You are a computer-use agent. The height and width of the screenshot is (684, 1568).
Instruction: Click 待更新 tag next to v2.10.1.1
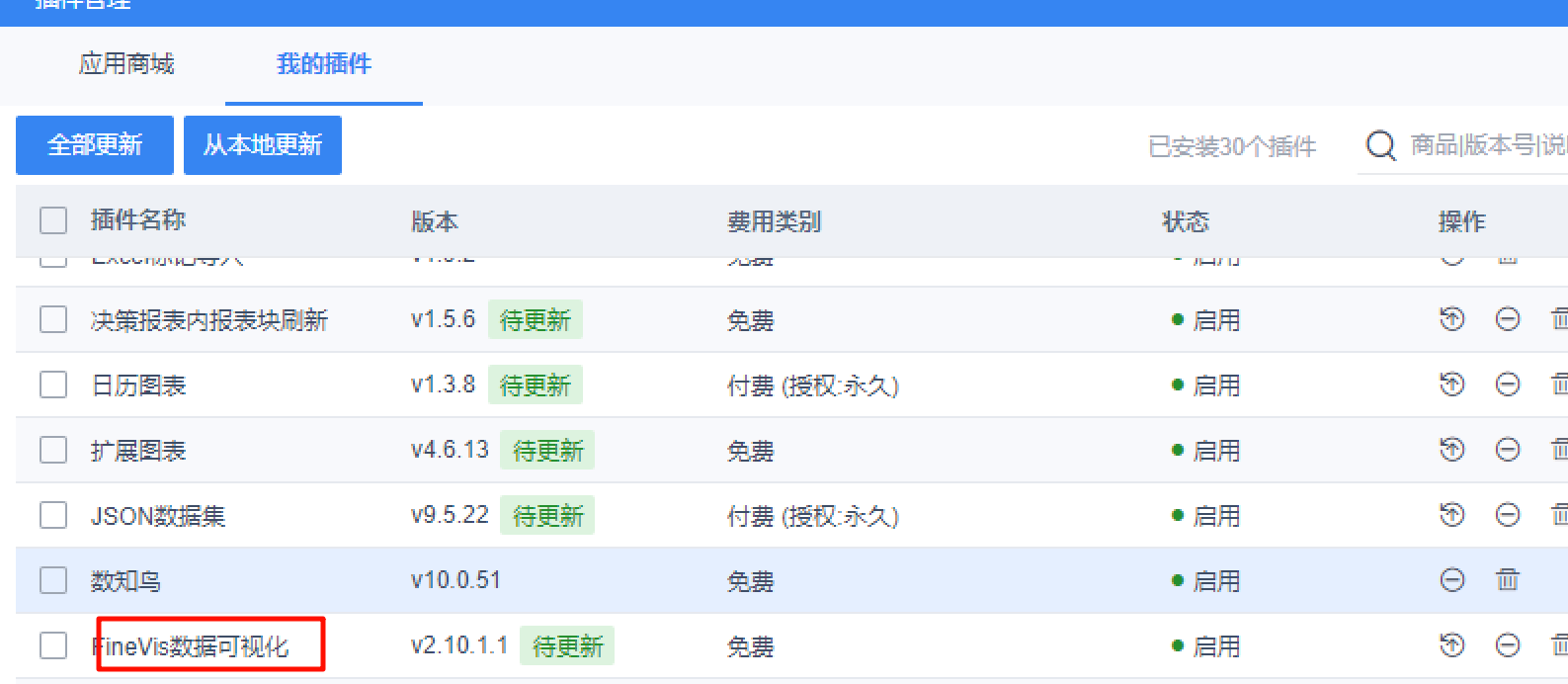point(567,645)
